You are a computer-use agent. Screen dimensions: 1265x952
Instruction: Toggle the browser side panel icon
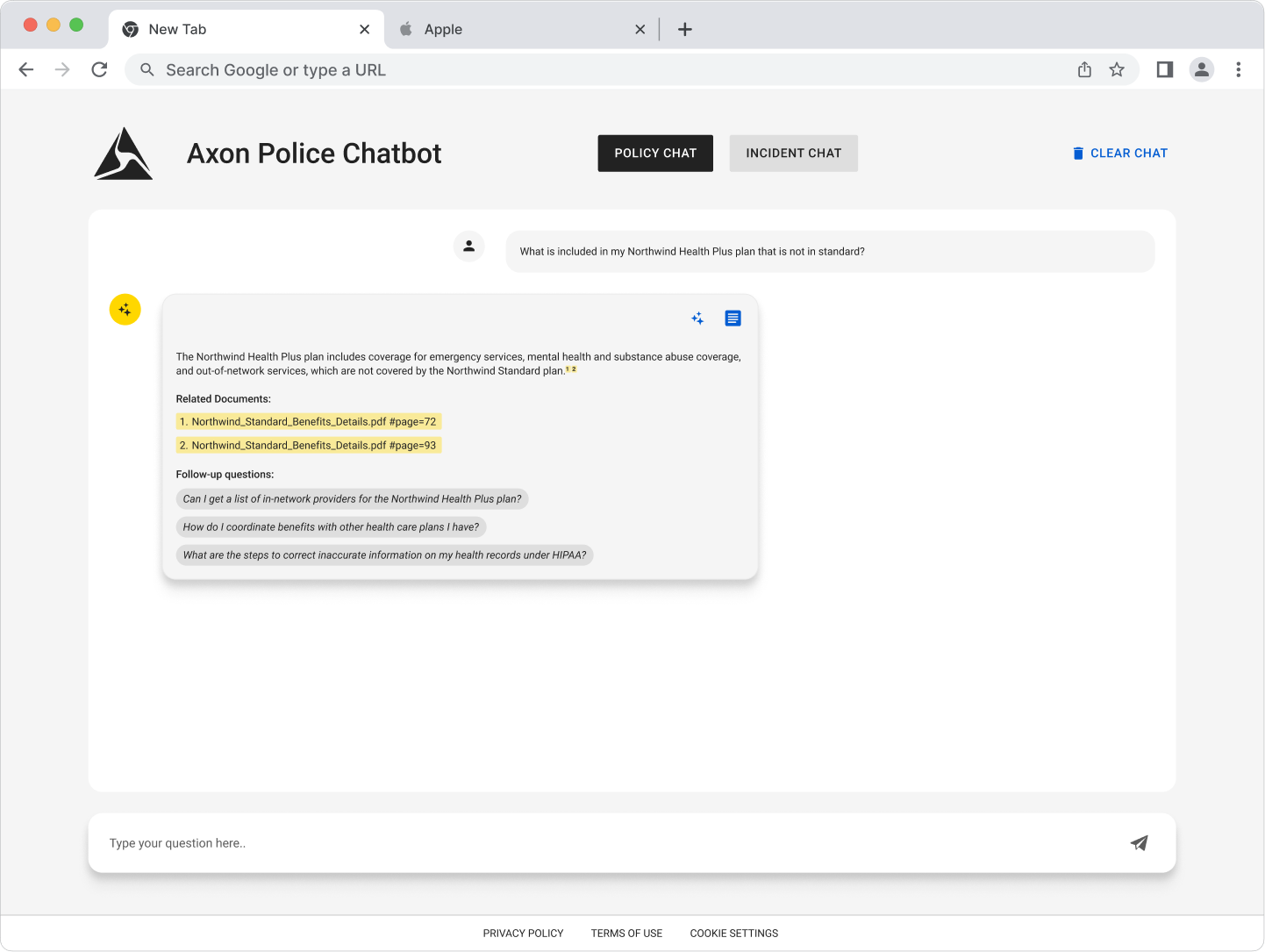tap(1165, 70)
